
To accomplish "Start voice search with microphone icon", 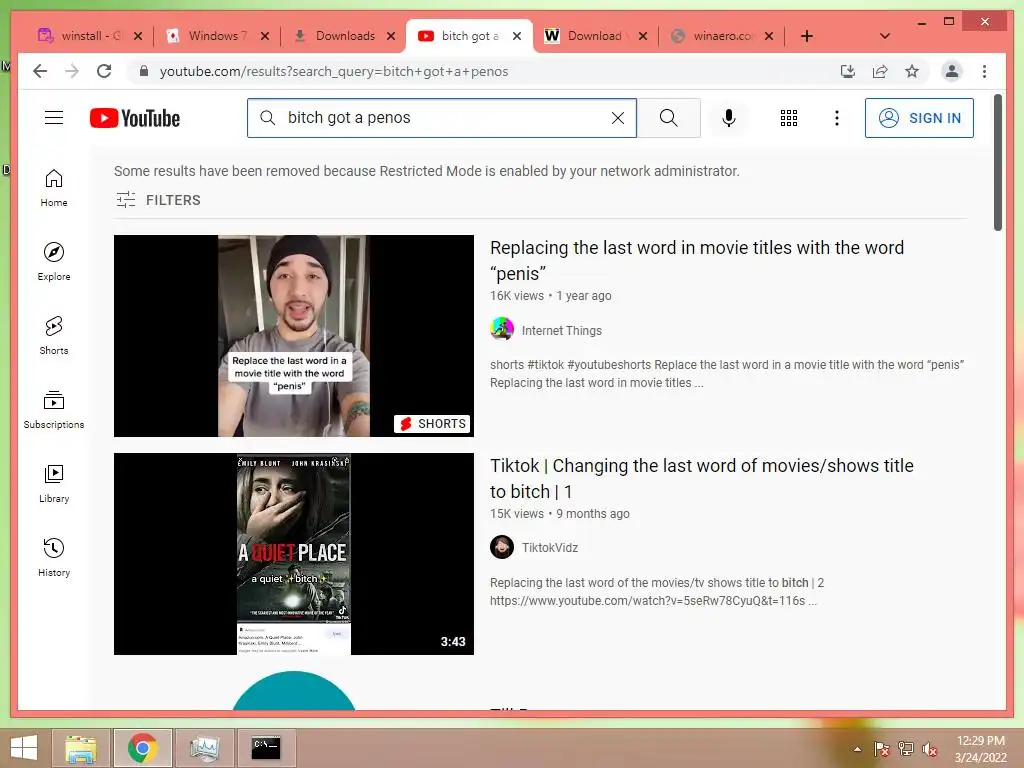I will pos(728,118).
